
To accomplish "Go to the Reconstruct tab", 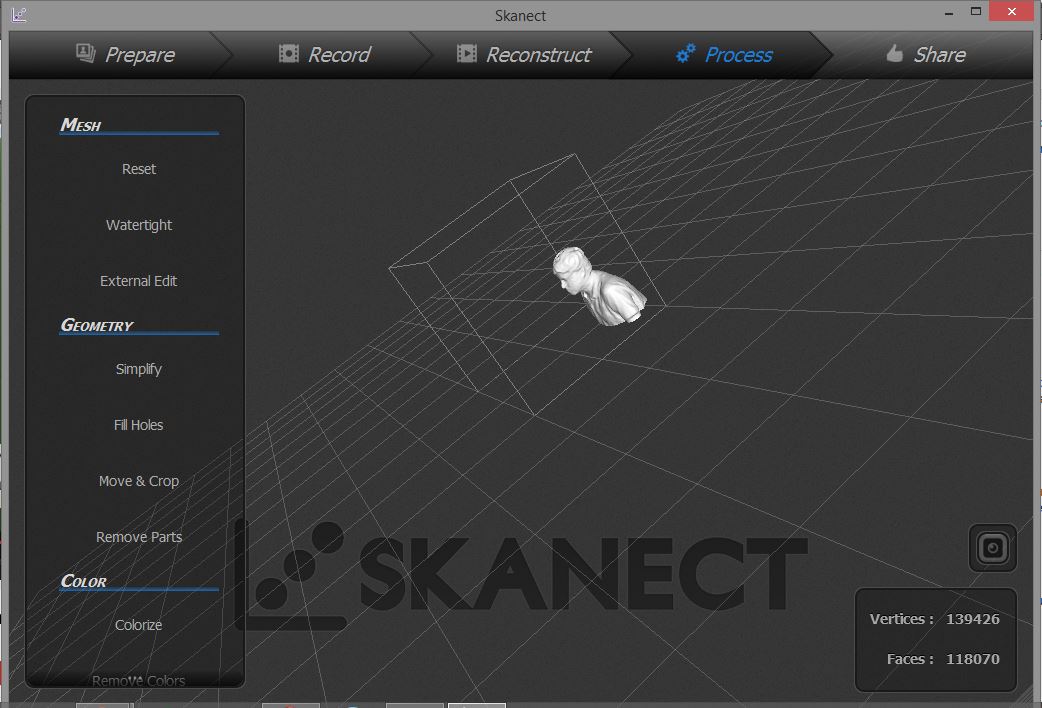I will (524, 55).
